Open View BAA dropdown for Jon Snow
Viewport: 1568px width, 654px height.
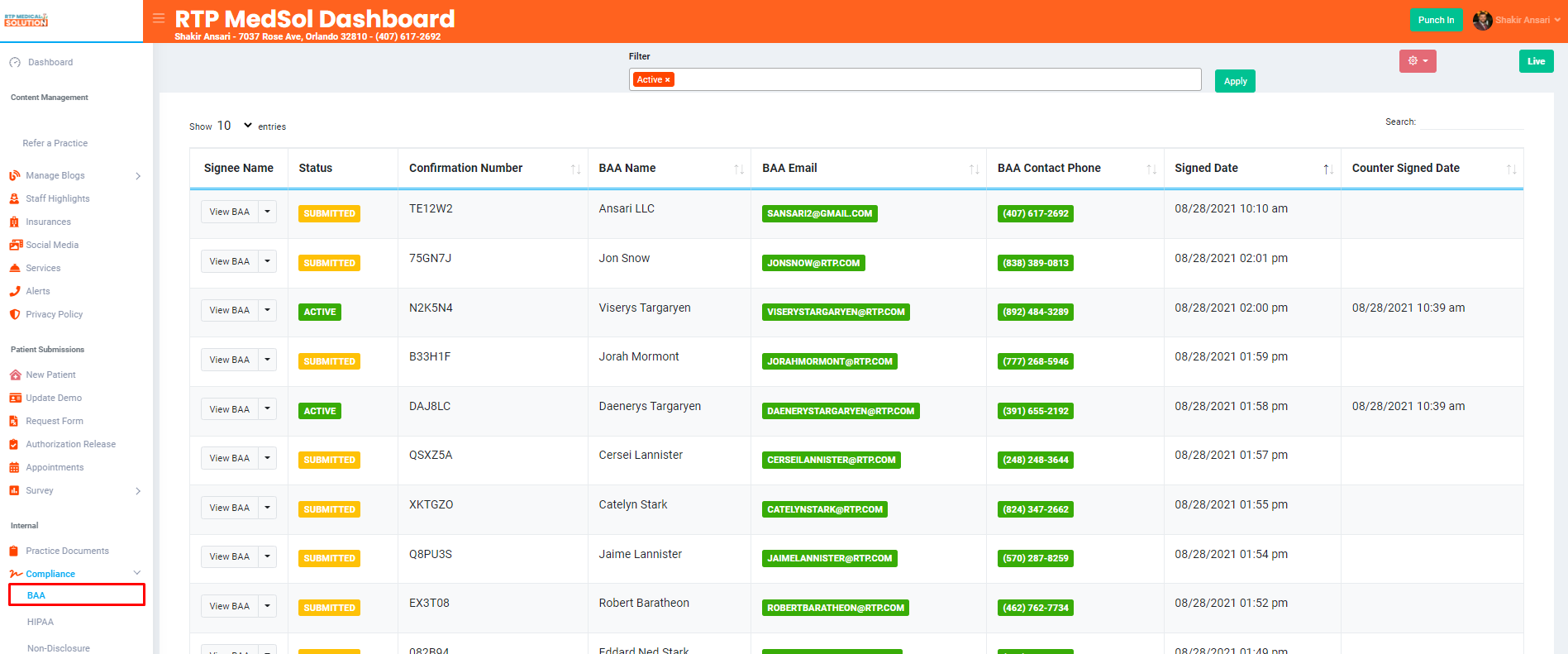tap(267, 261)
